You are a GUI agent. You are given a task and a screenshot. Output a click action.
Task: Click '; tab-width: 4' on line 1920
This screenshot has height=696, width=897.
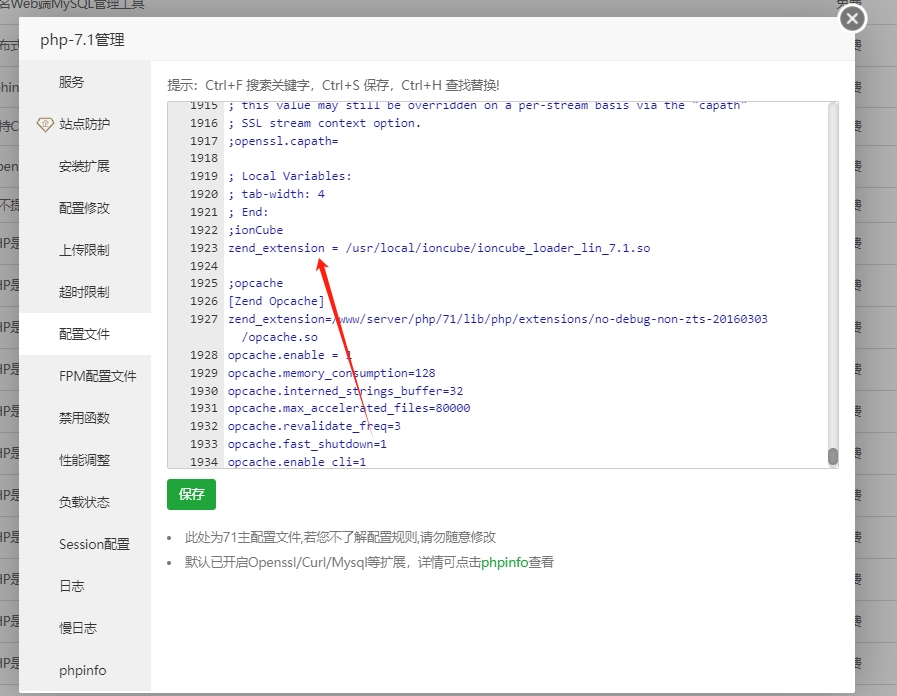pyautogui.click(x=276, y=194)
